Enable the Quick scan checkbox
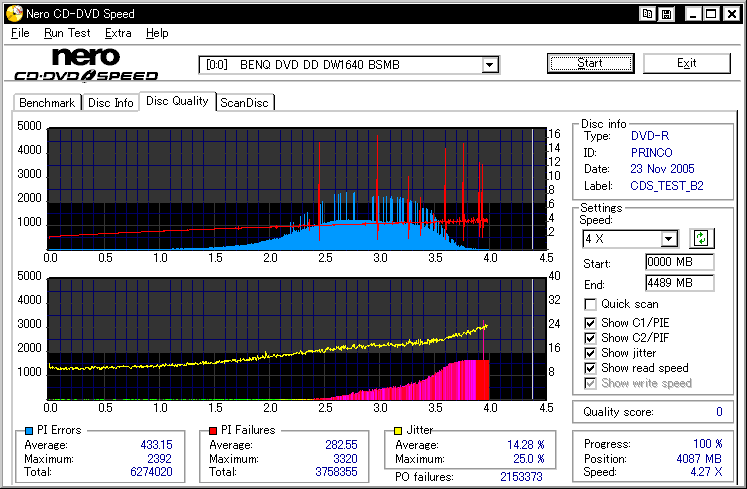 591,304
